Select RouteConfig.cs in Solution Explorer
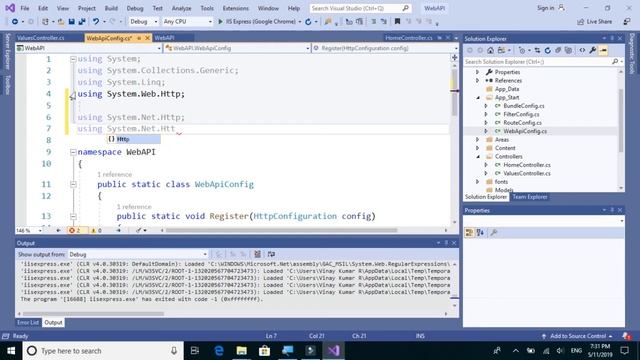Viewport: 640px width, 360px height. 522,123
